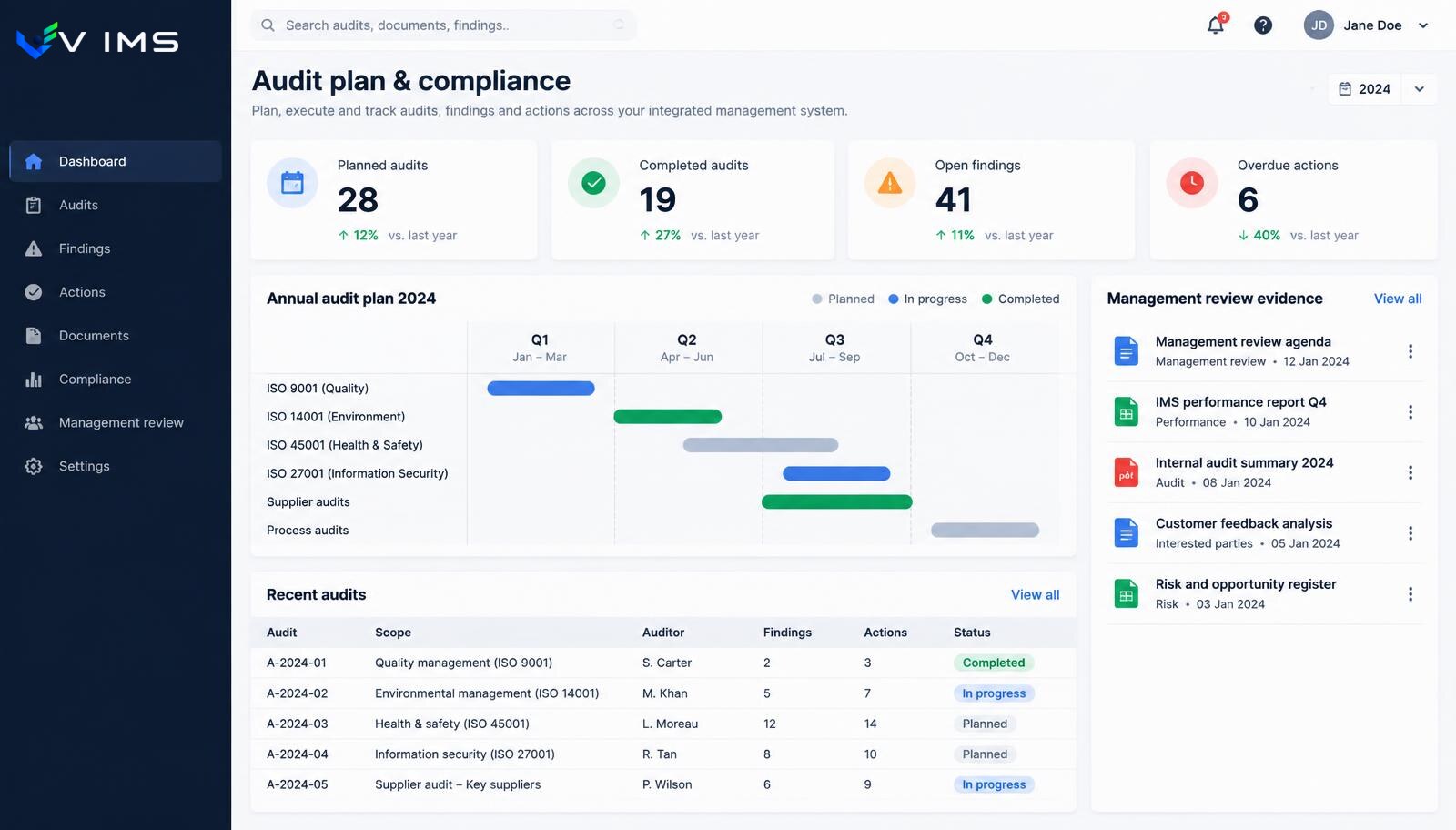Image resolution: width=1456 pixels, height=830 pixels.
Task: Click the Completed audits green check icon
Action: pos(593,183)
